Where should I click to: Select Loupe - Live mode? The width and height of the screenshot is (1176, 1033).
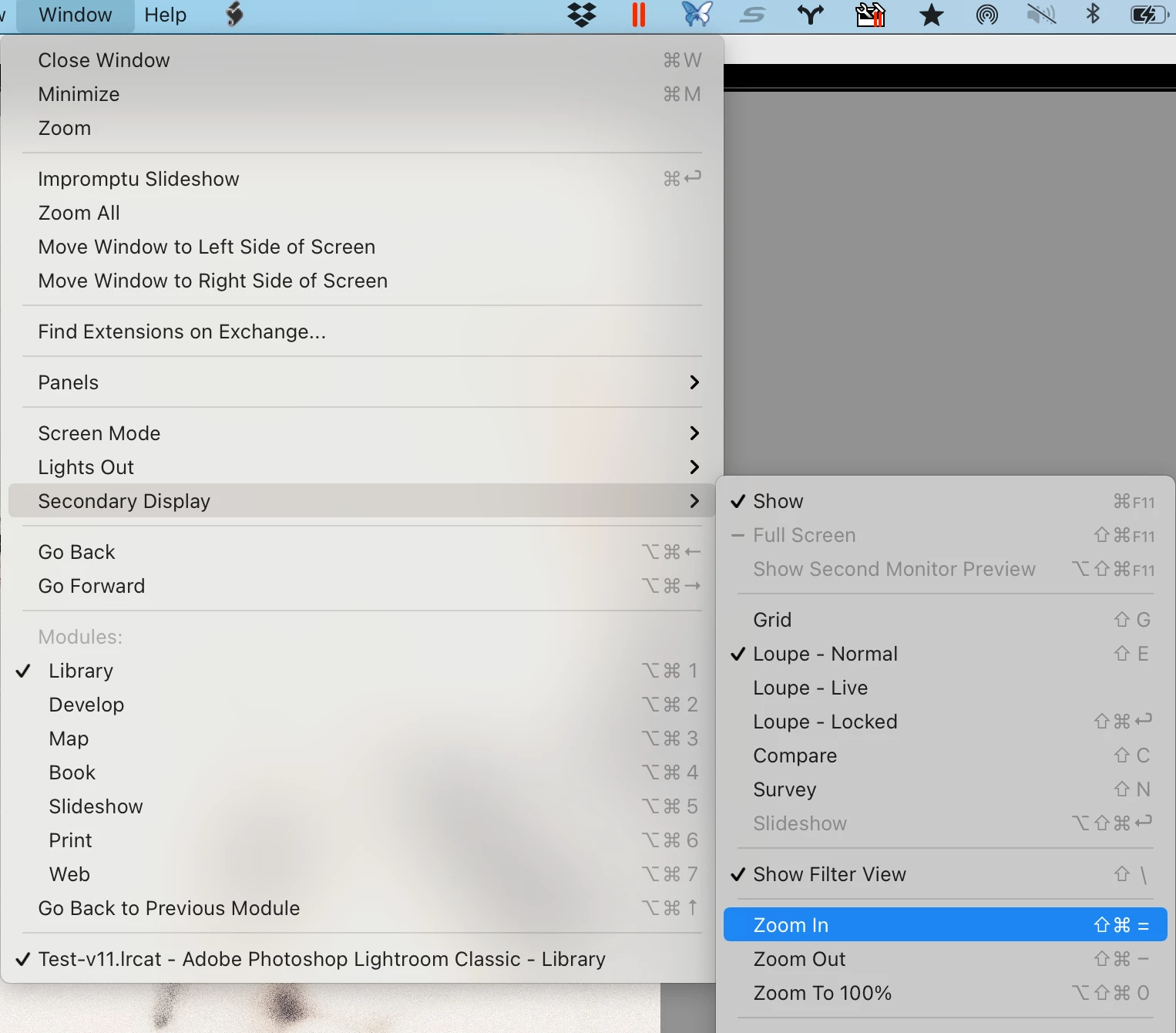click(946, 688)
